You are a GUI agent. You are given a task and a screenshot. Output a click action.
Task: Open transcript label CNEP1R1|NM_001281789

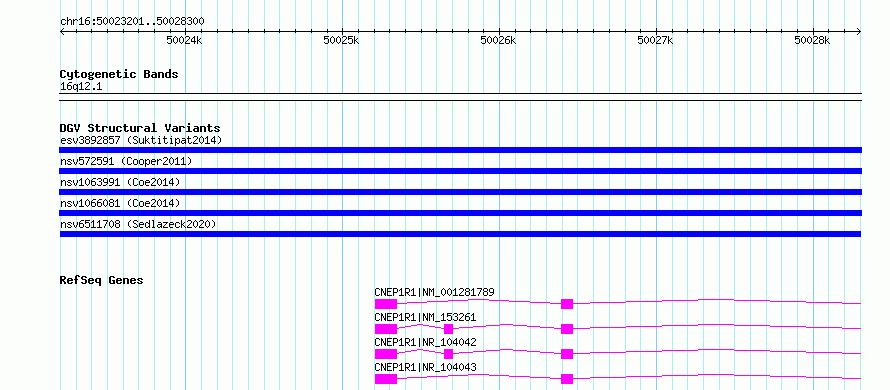434,292
